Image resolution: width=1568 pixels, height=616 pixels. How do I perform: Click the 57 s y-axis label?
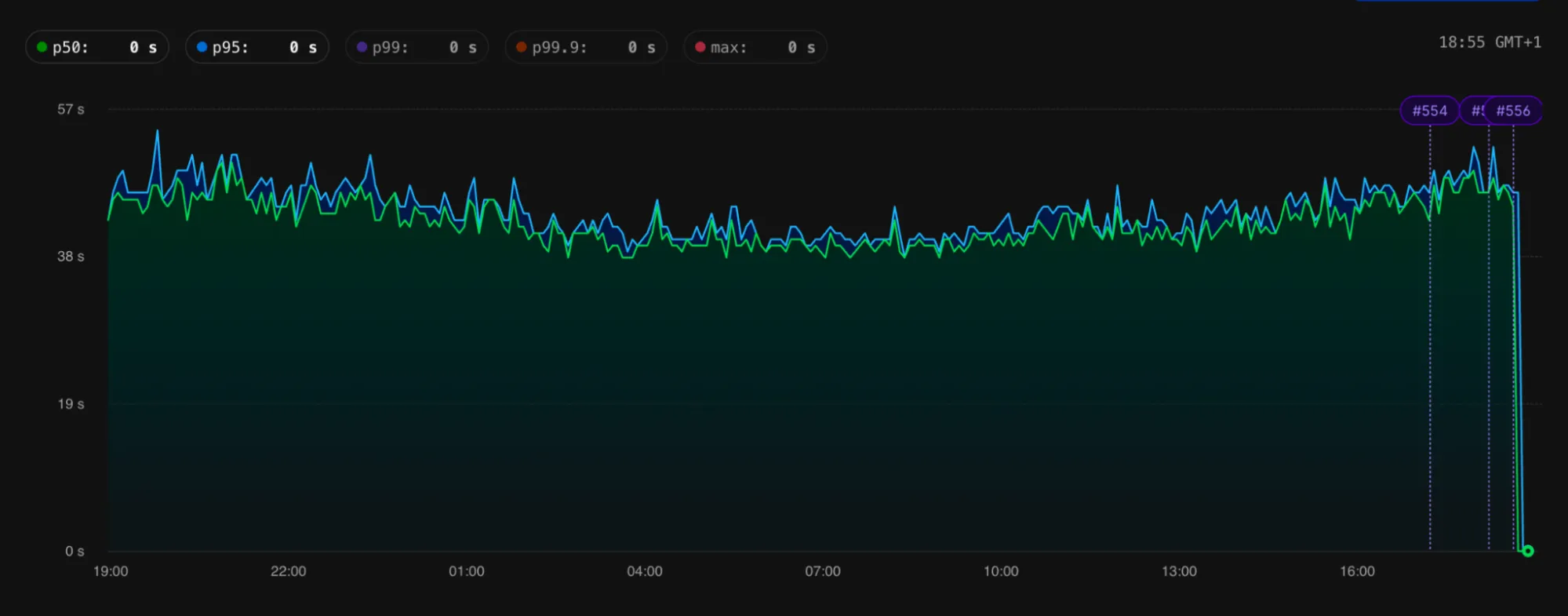tap(71, 109)
